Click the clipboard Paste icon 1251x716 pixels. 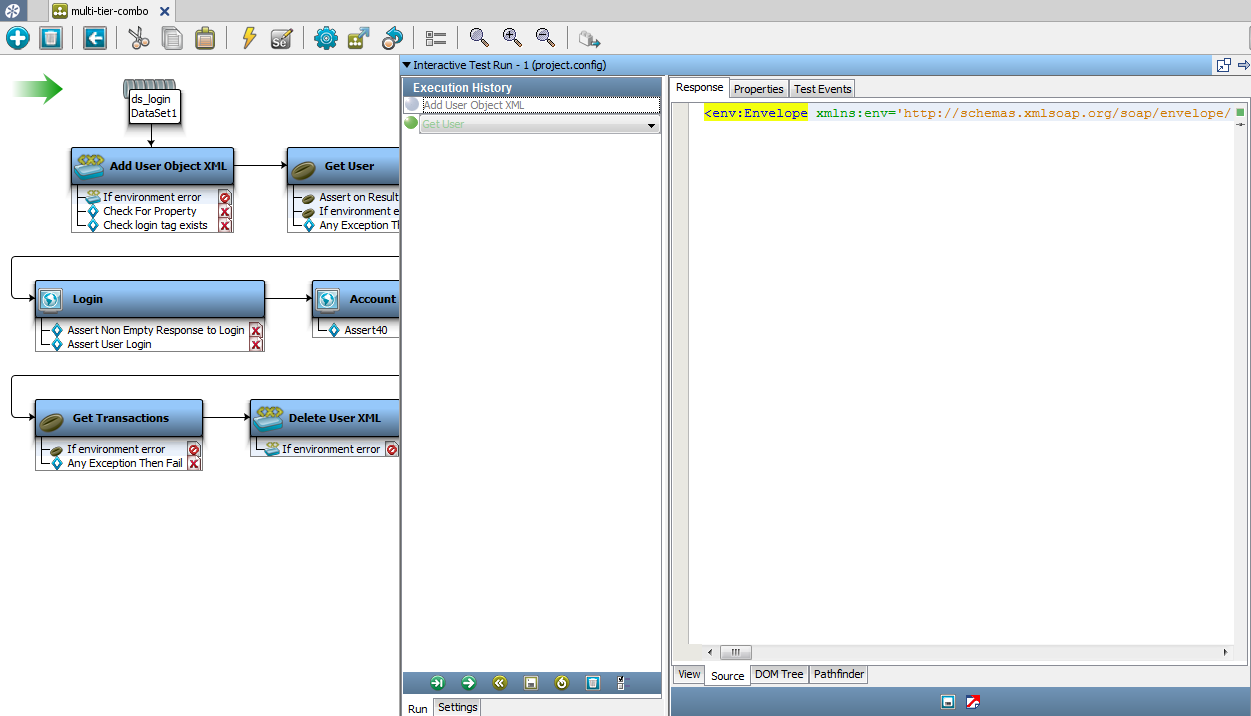tap(205, 38)
